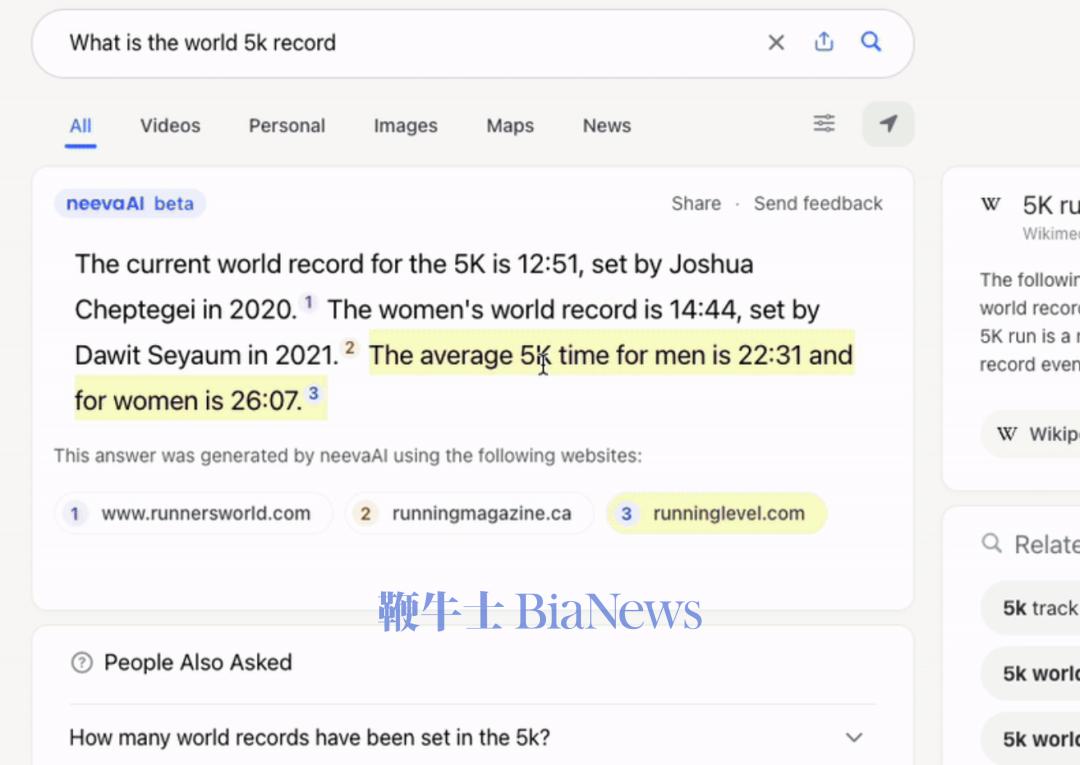Click highlighted text 'The average 5K time for men'
This screenshot has width=1080, height=765.
coord(537,355)
